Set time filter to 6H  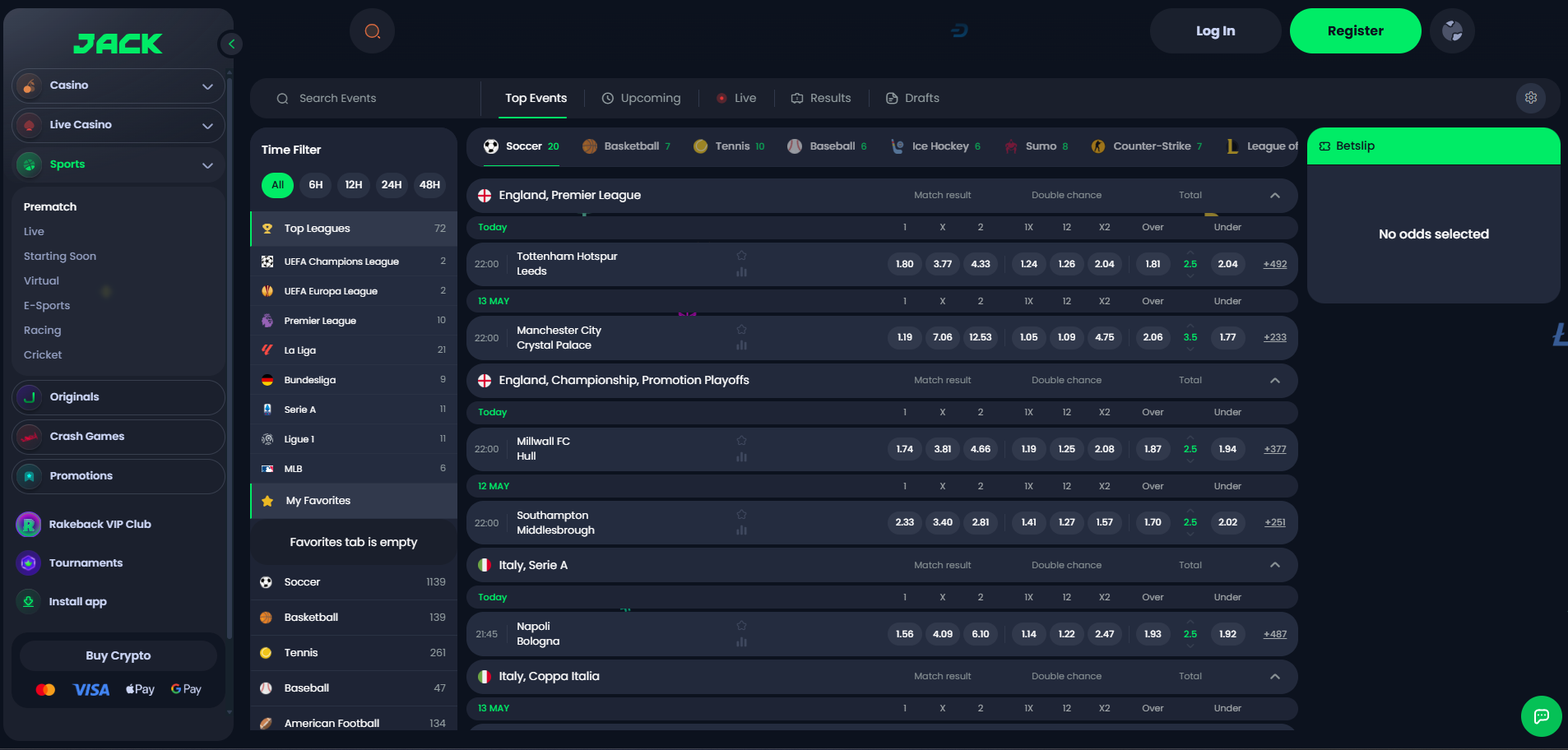[x=316, y=185]
